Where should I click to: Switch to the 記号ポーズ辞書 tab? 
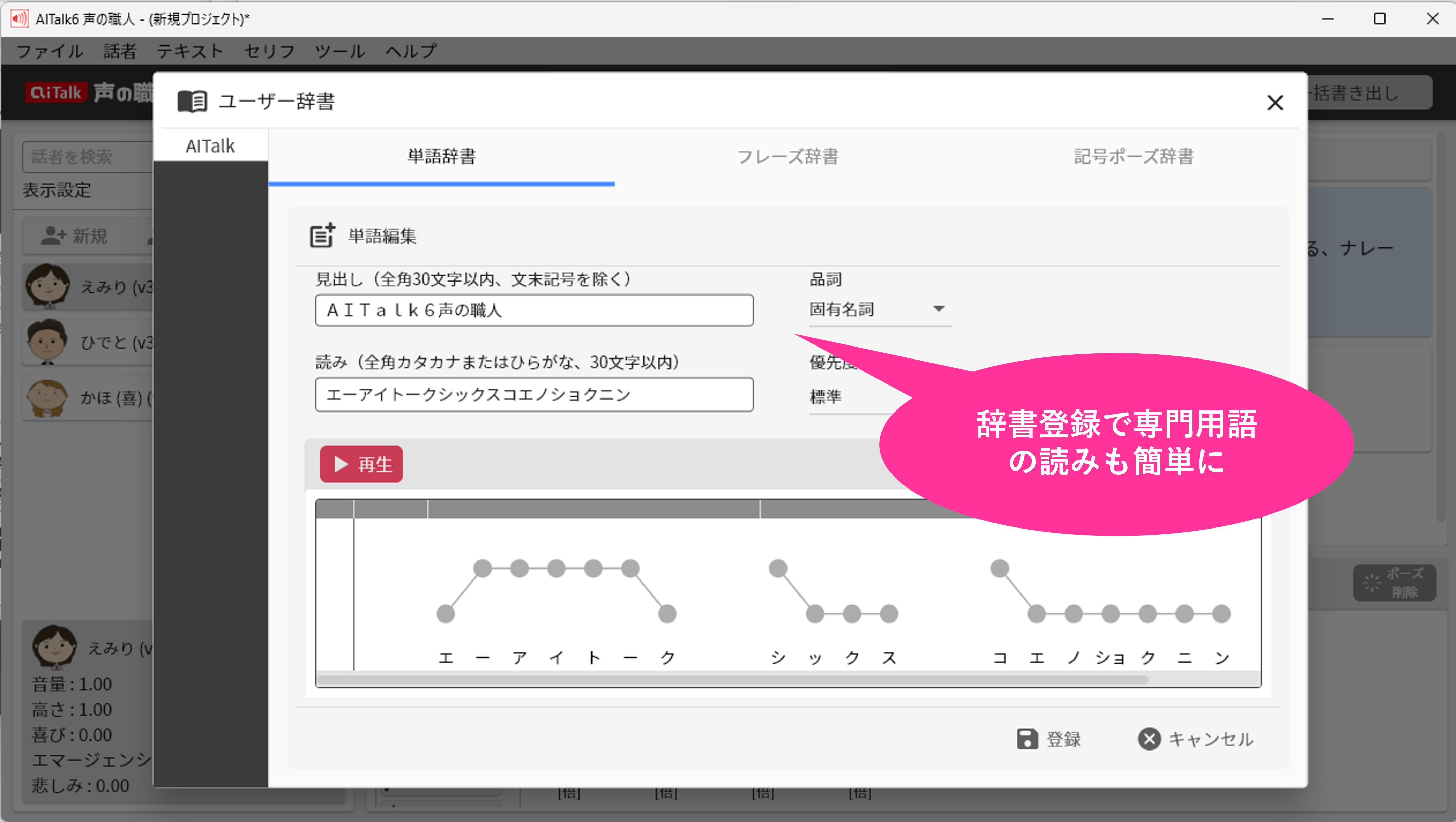(1134, 157)
